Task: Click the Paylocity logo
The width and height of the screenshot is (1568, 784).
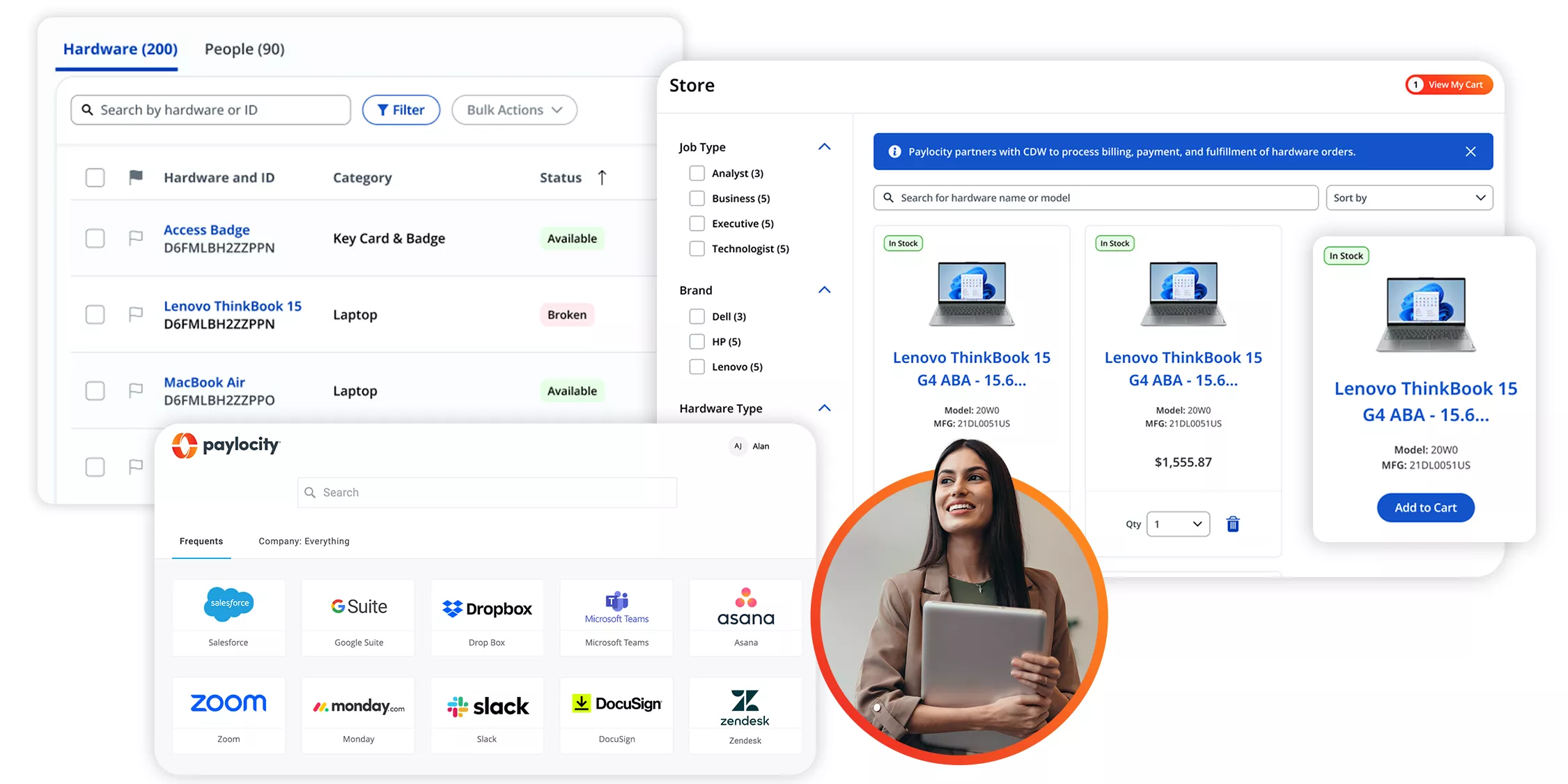Action: point(226,445)
